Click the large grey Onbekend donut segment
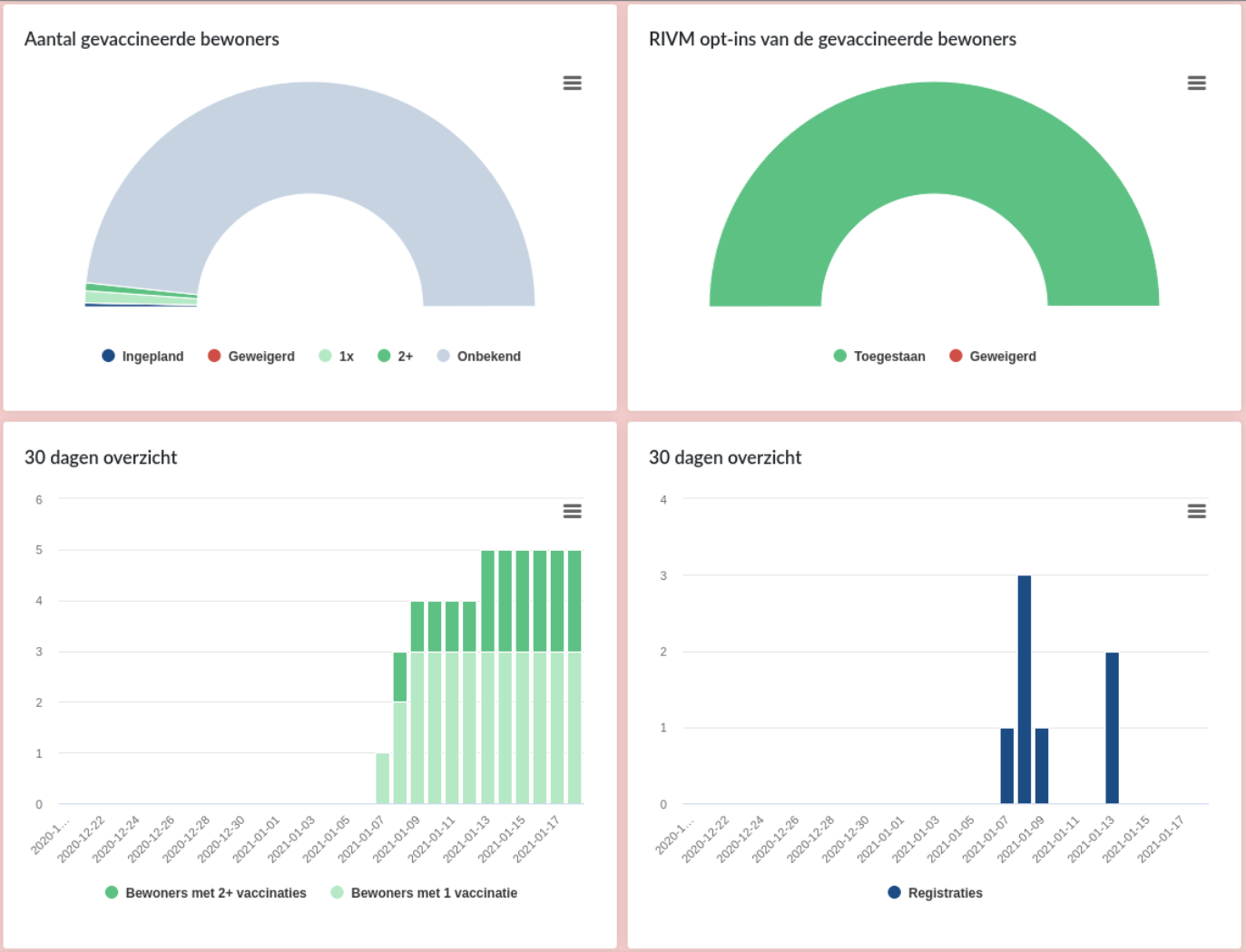Image resolution: width=1246 pixels, height=952 pixels. (x=310, y=136)
